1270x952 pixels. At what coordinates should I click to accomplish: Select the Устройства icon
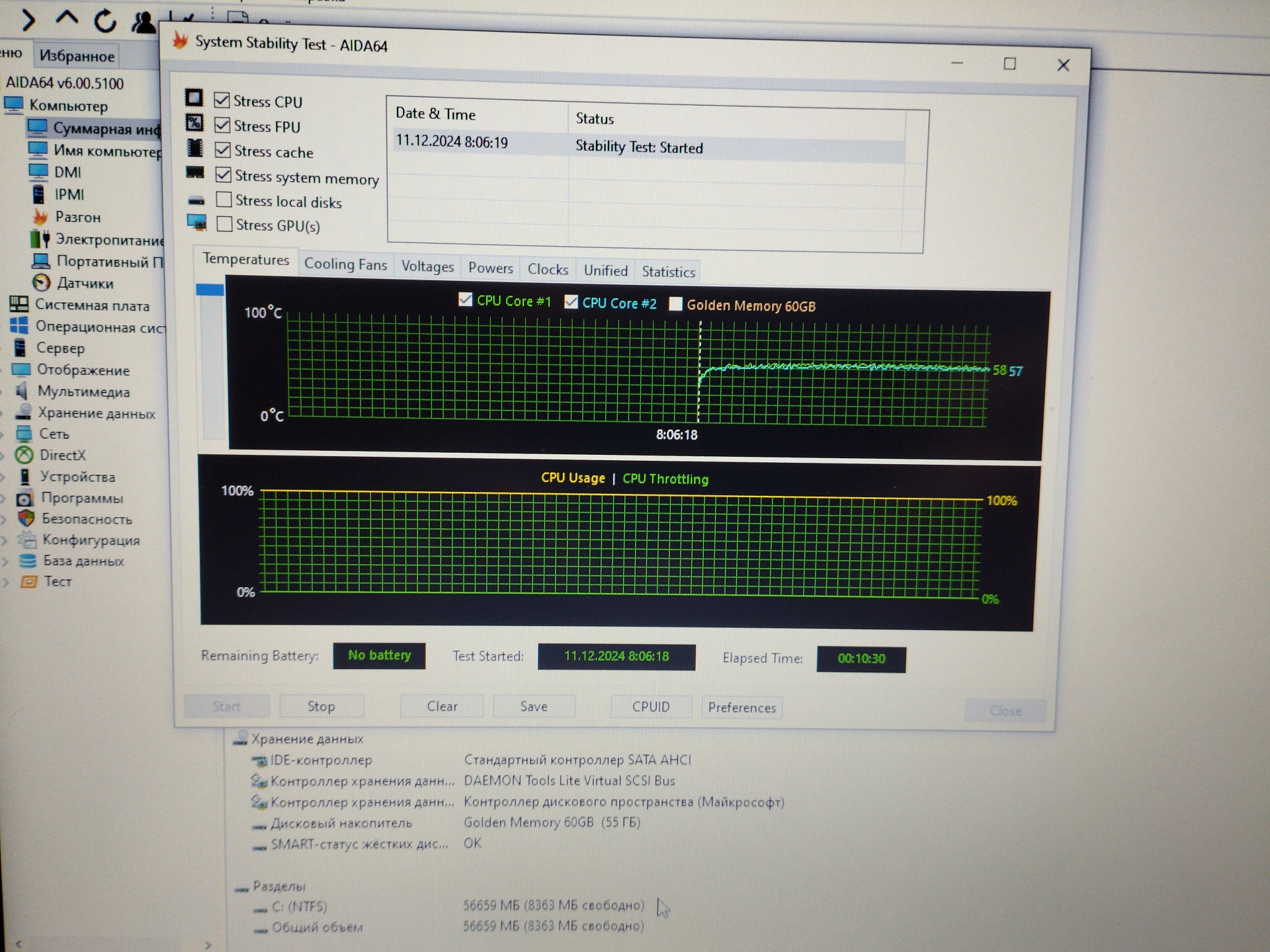pyautogui.click(x=25, y=475)
